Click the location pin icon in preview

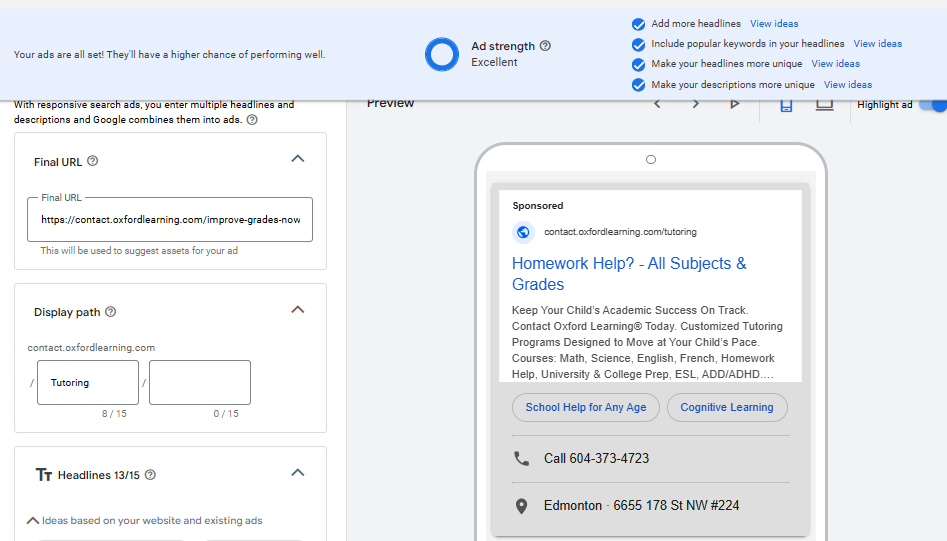tap(521, 506)
